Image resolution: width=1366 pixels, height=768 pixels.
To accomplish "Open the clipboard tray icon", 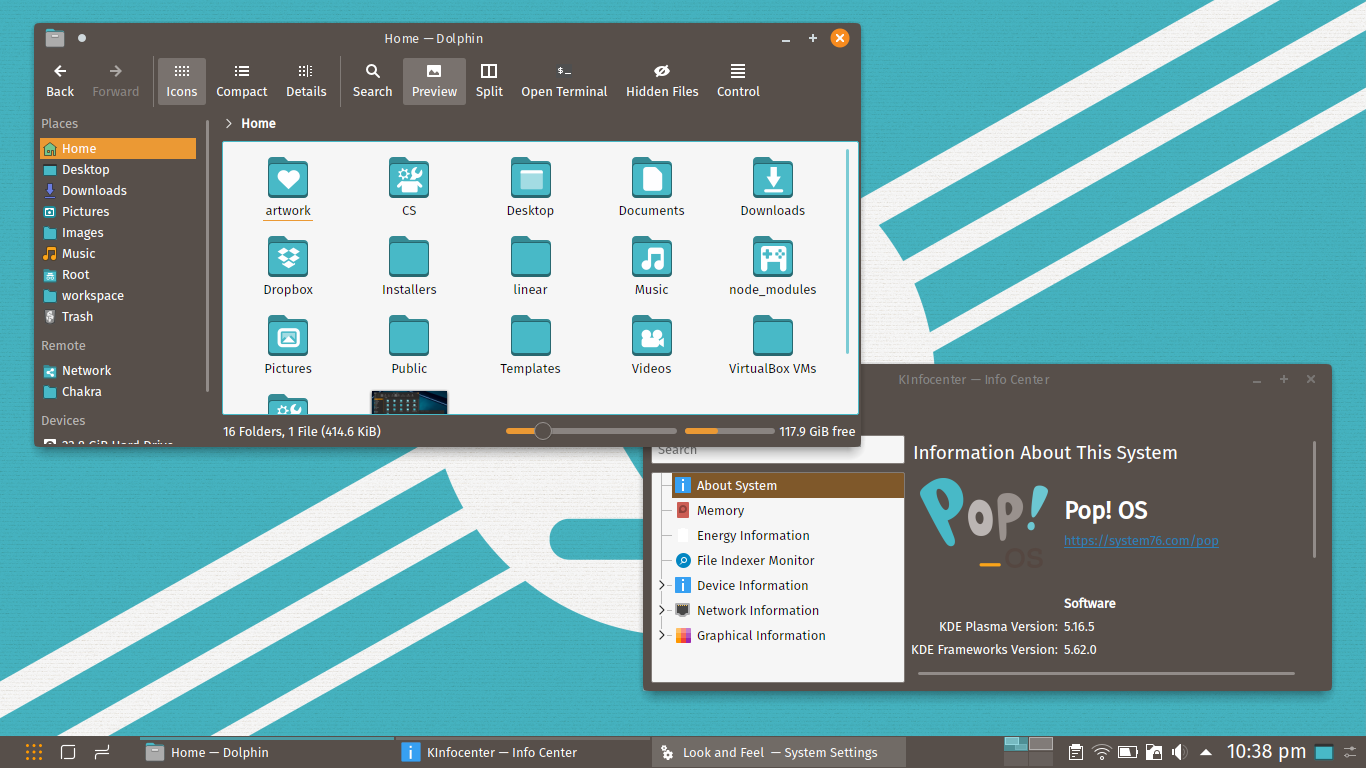I will coord(1076,752).
